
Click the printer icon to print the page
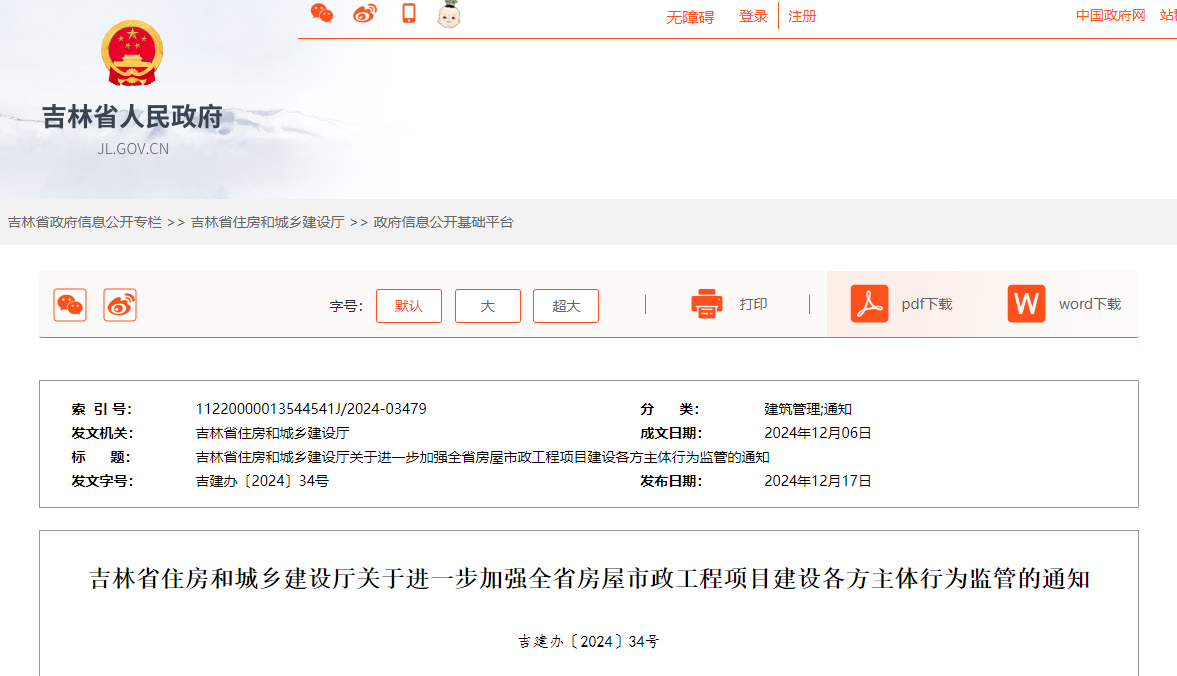point(708,302)
